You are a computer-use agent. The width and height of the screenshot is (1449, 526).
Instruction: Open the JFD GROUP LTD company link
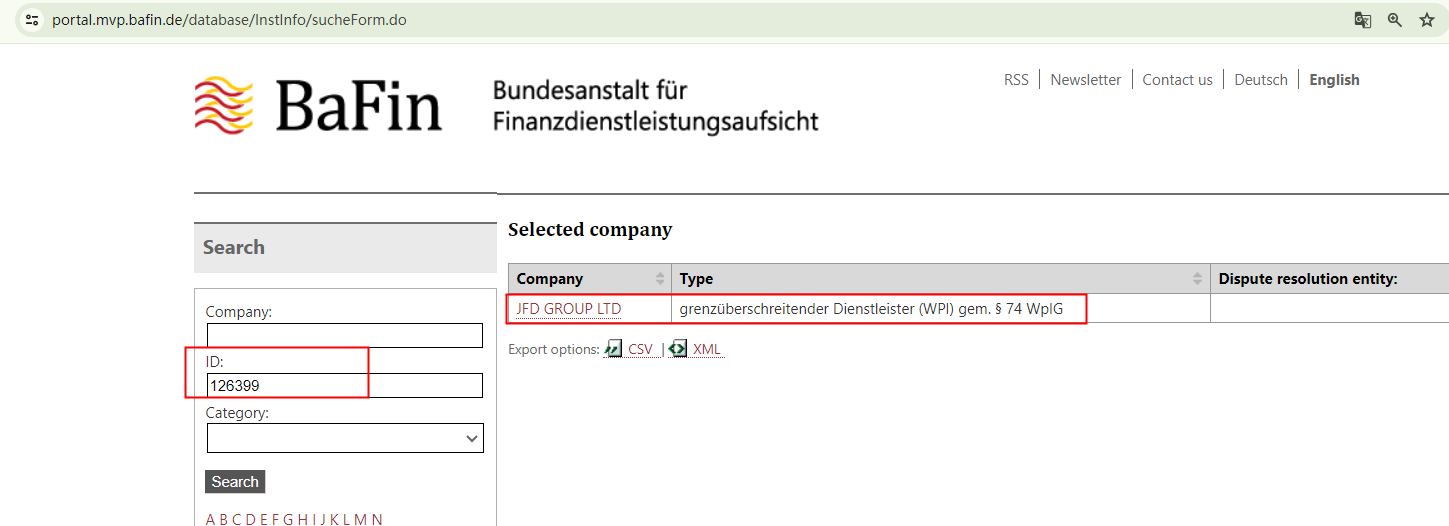click(568, 309)
